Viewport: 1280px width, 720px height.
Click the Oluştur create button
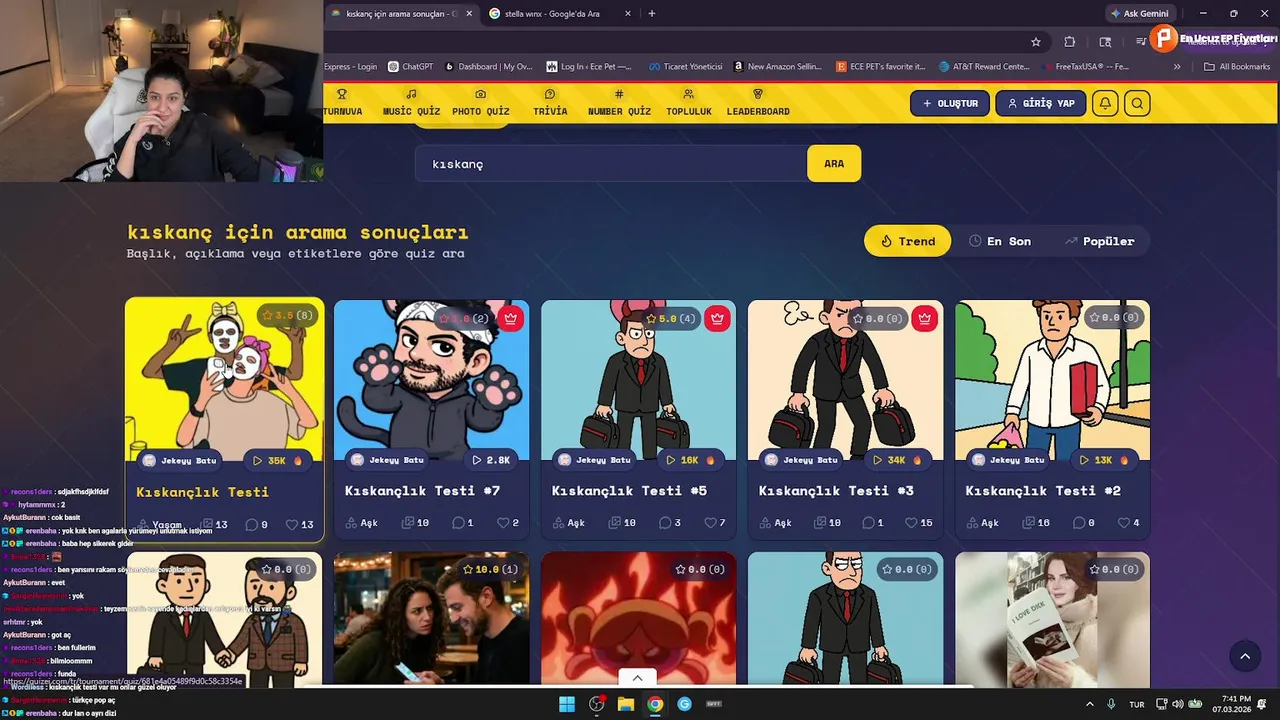coord(950,103)
